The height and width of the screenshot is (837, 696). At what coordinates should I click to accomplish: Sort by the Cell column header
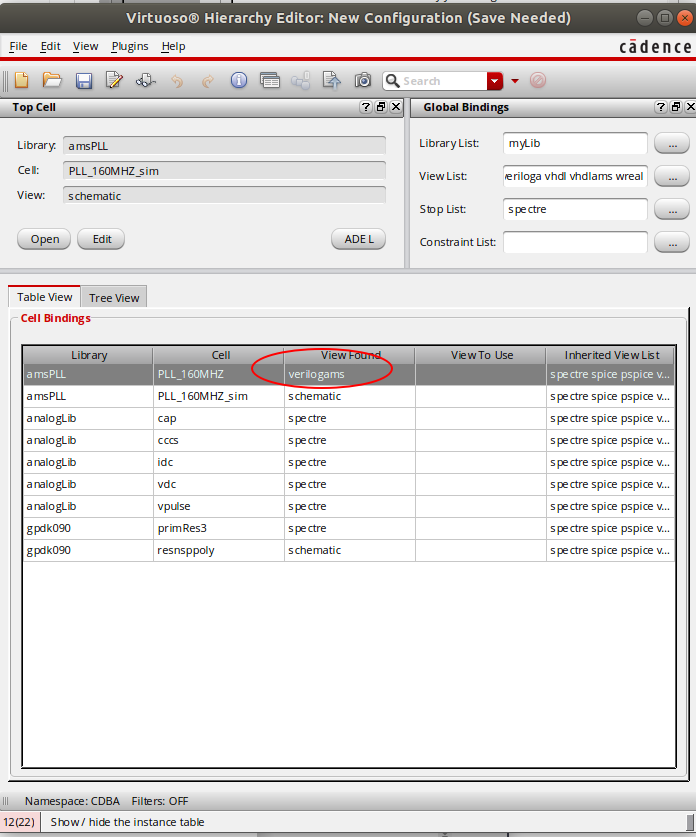[219, 355]
